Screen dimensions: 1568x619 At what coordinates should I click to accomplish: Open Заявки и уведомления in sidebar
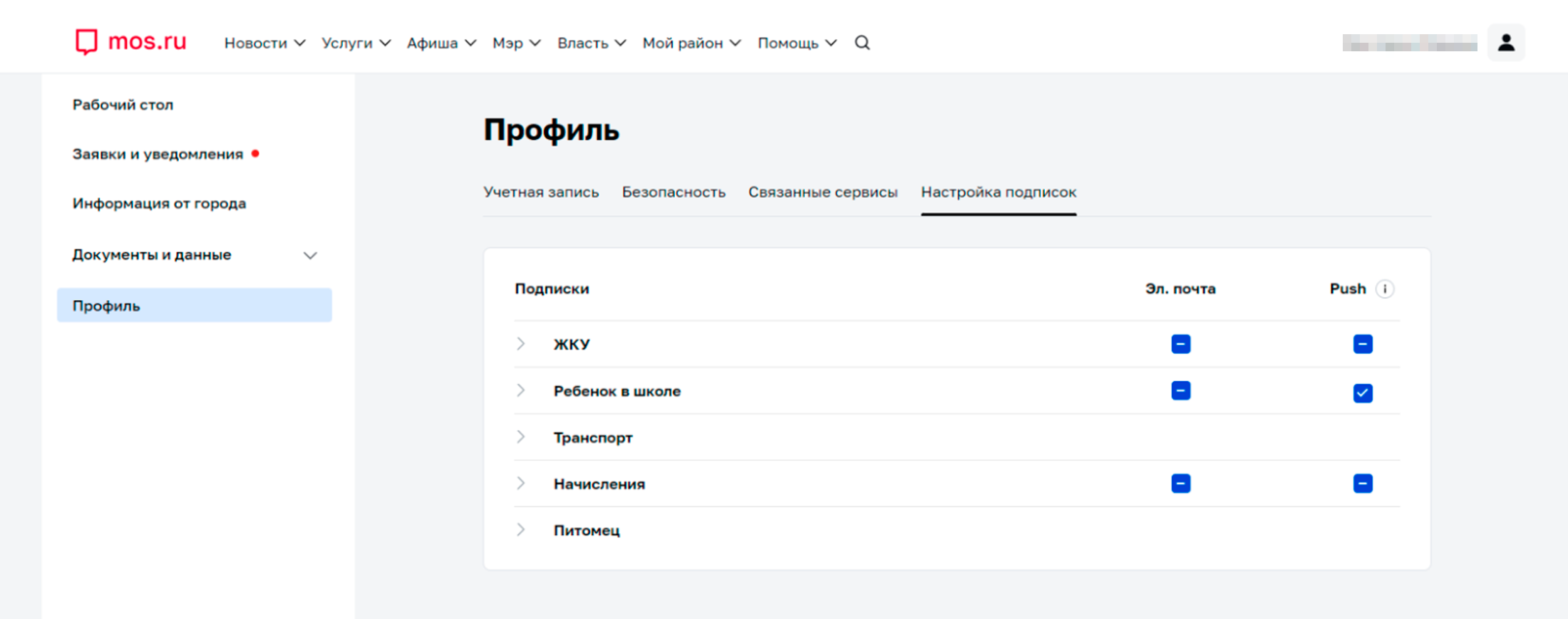158,154
